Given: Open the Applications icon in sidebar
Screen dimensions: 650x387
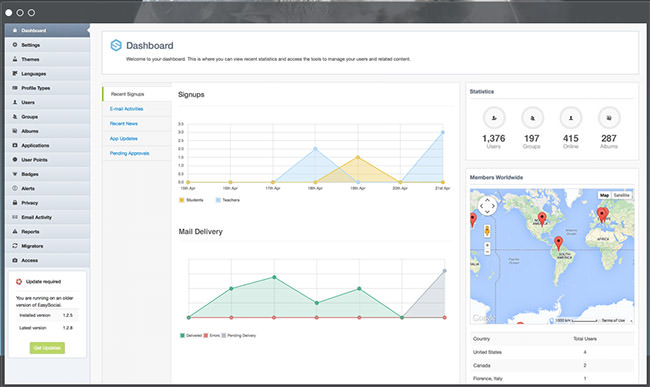Looking at the screenshot, I should (15, 145).
